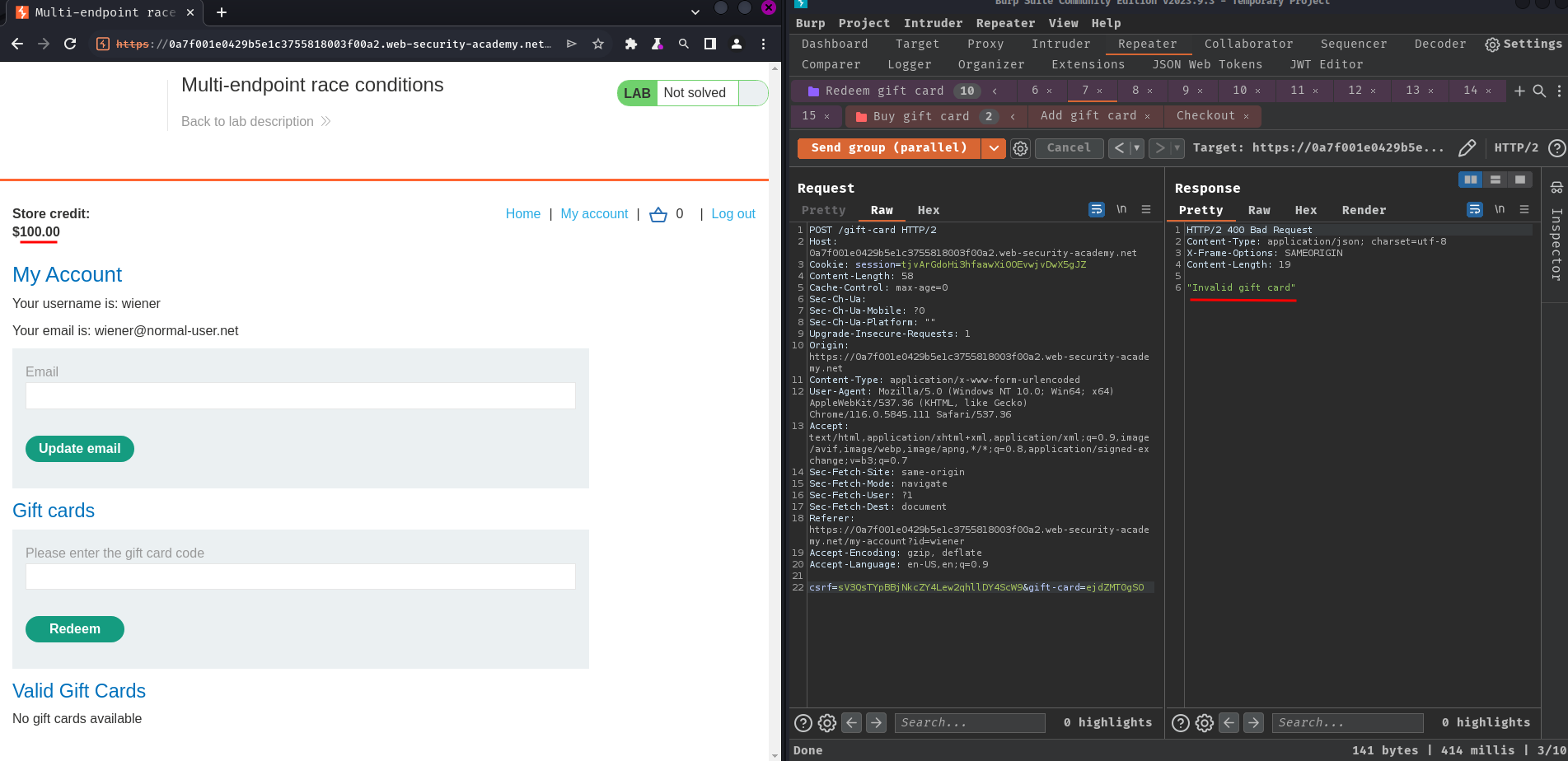Click Request search box
Viewport: 1568px width, 761px height.
[970, 723]
